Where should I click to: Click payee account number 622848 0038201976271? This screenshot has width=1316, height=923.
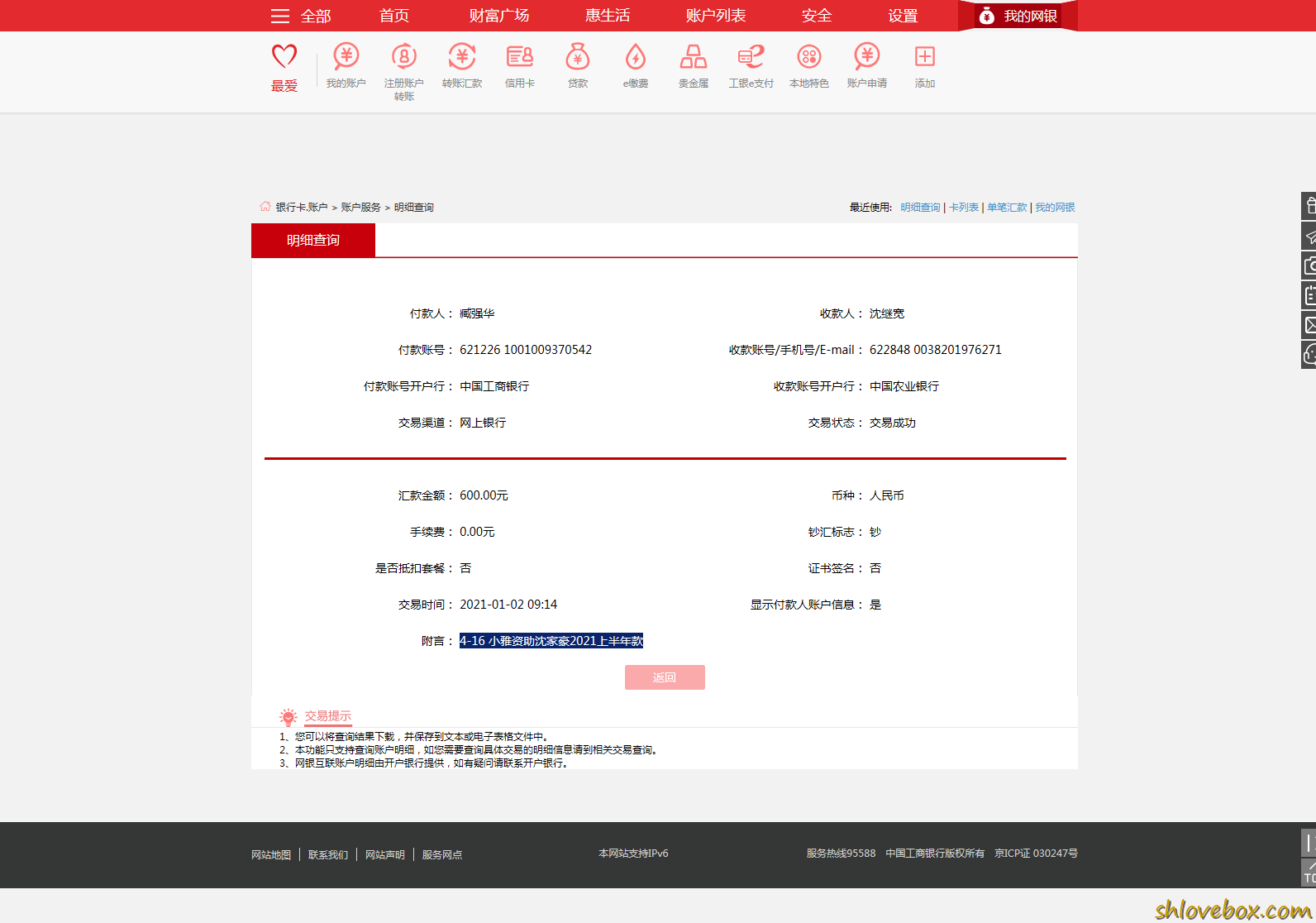pyautogui.click(x=936, y=350)
